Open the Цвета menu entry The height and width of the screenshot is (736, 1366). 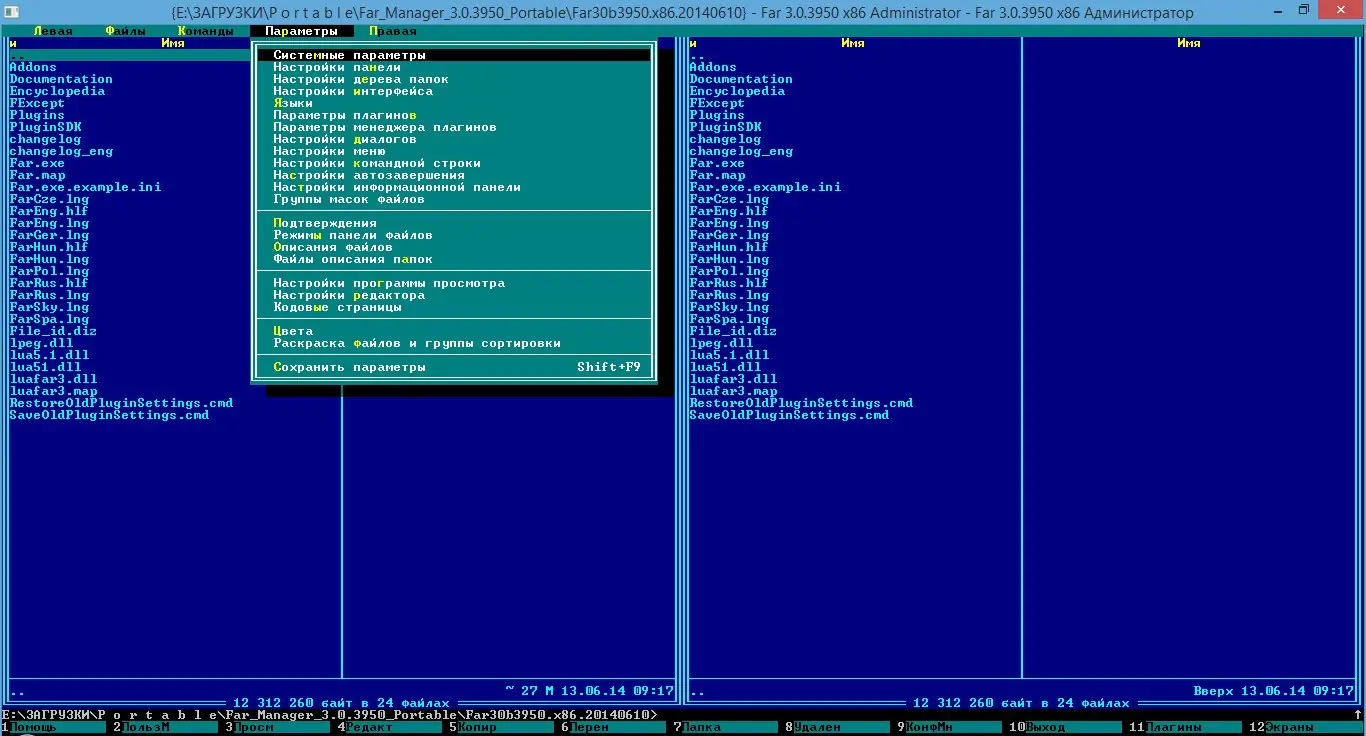(x=453, y=331)
